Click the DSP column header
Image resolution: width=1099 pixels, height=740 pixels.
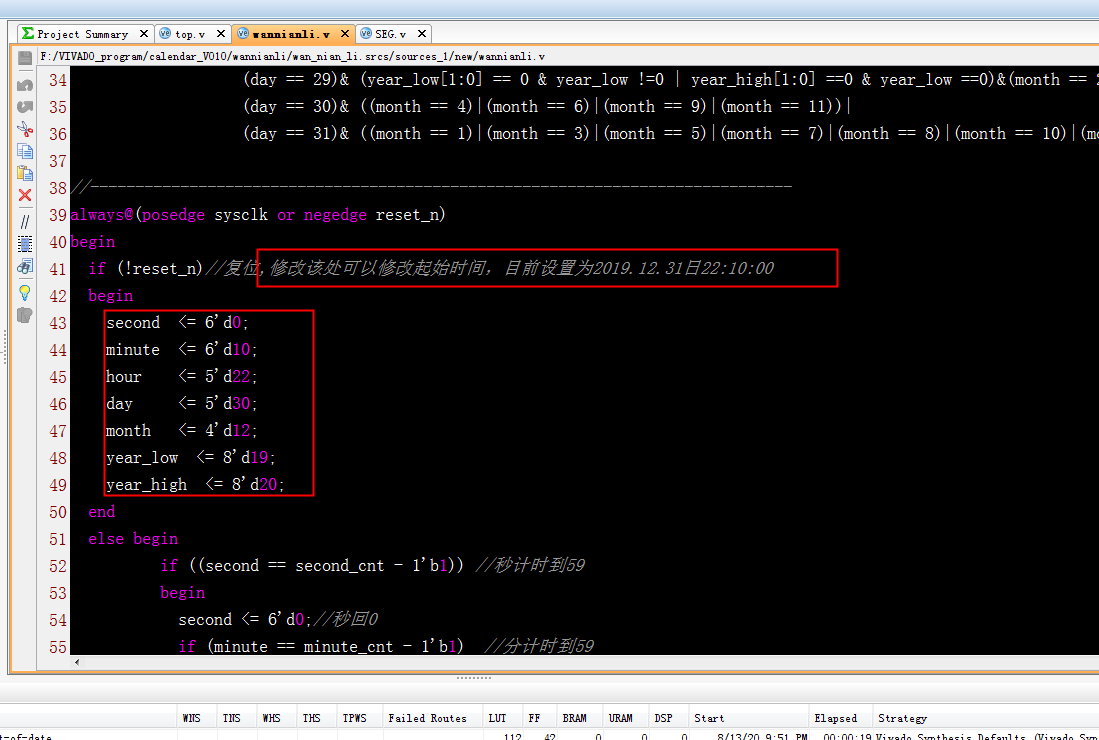click(x=663, y=718)
